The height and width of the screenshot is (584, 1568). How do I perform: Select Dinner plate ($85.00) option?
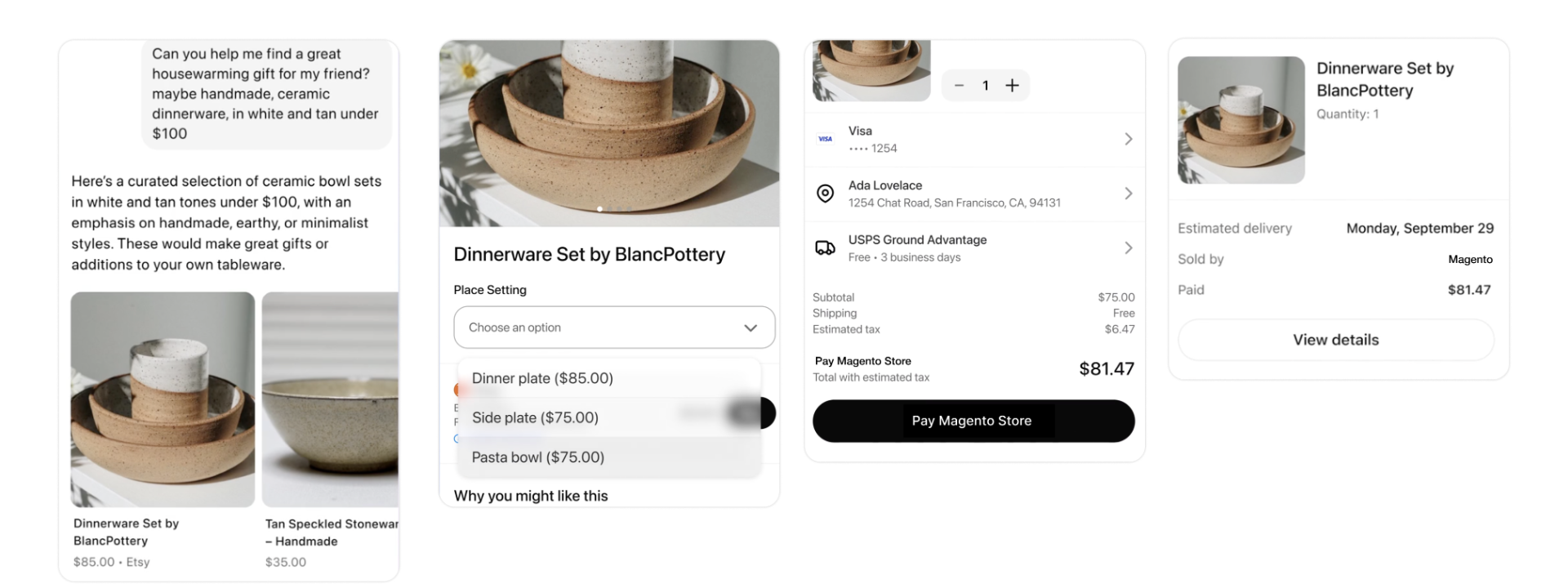point(542,378)
